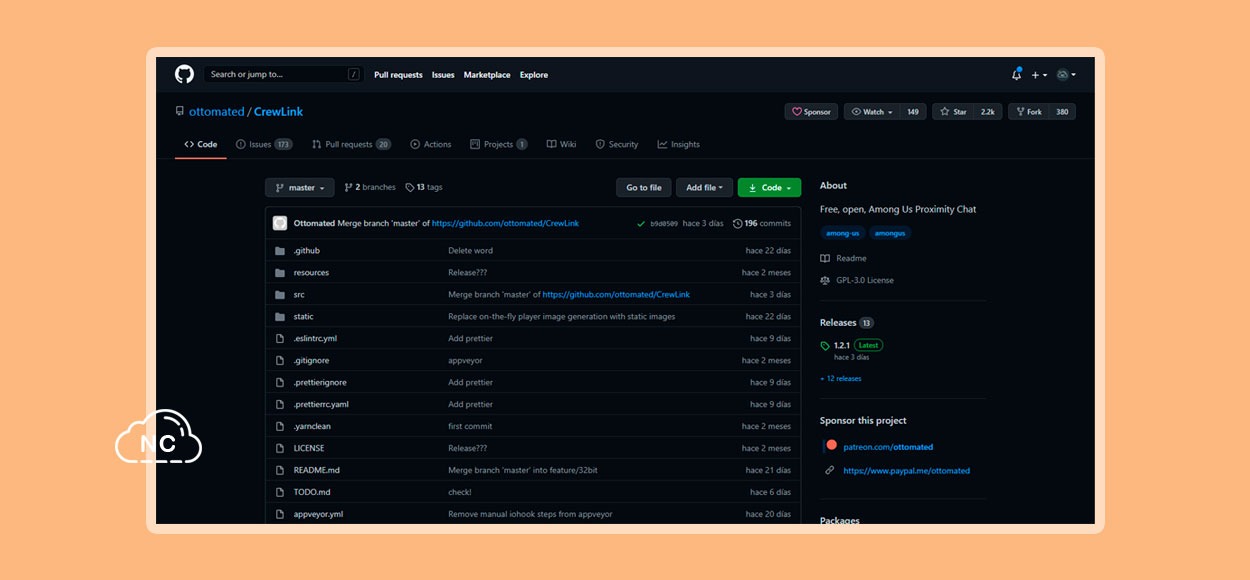Screen dimensions: 1250x580
Task: Open the static folder
Action: click(303, 316)
